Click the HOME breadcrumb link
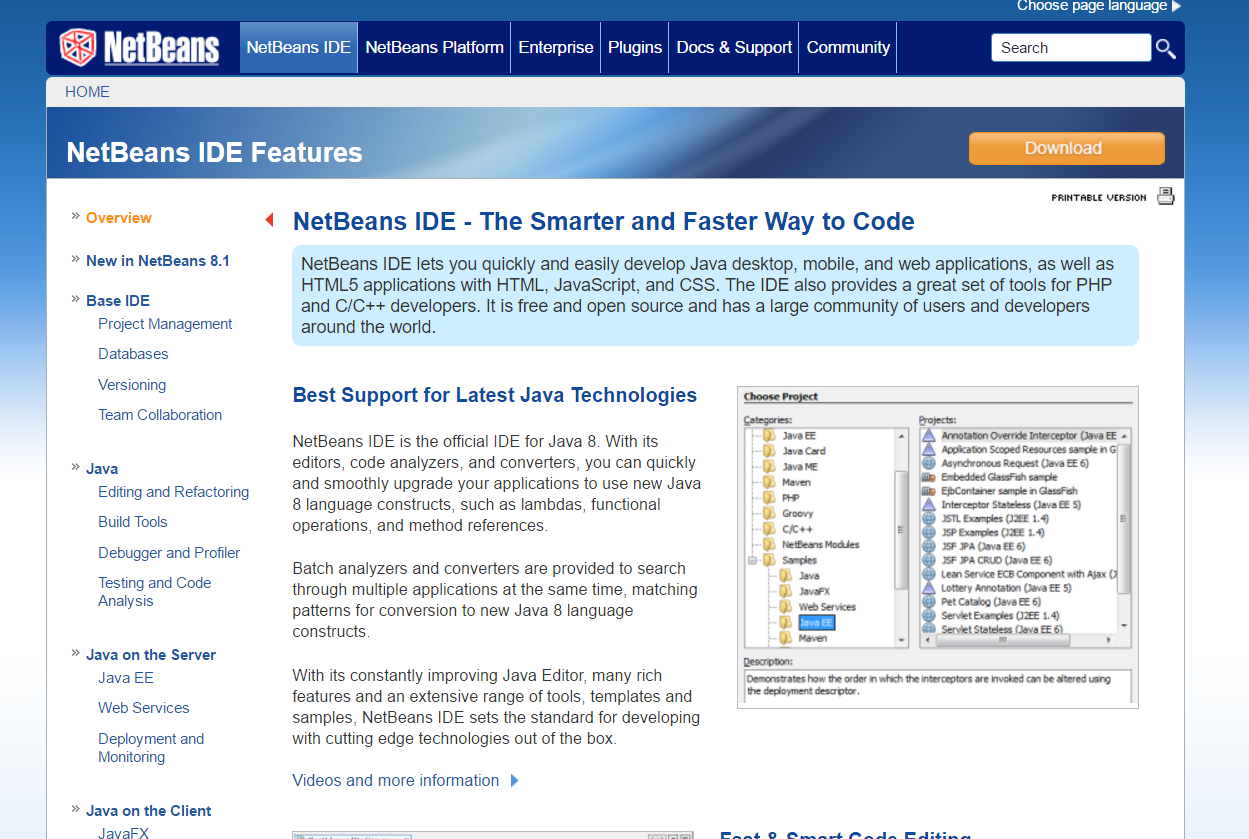The height and width of the screenshot is (839, 1249). click(87, 92)
